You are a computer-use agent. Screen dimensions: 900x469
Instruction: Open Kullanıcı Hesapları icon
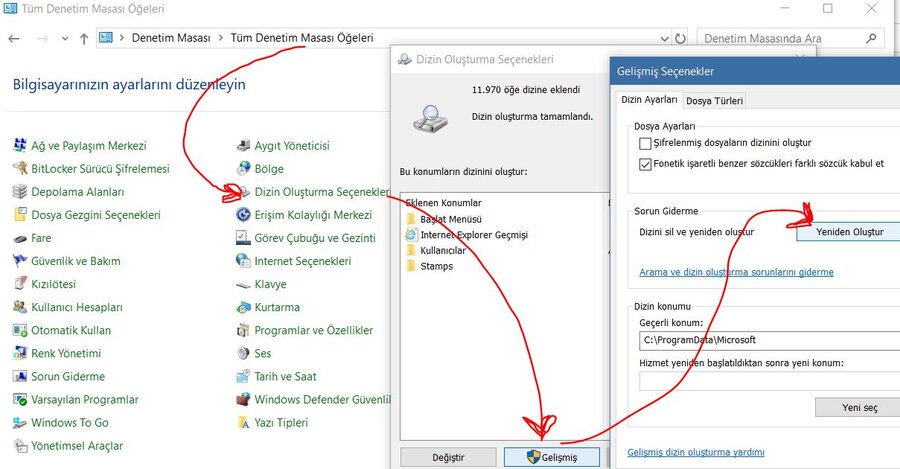tap(20, 307)
